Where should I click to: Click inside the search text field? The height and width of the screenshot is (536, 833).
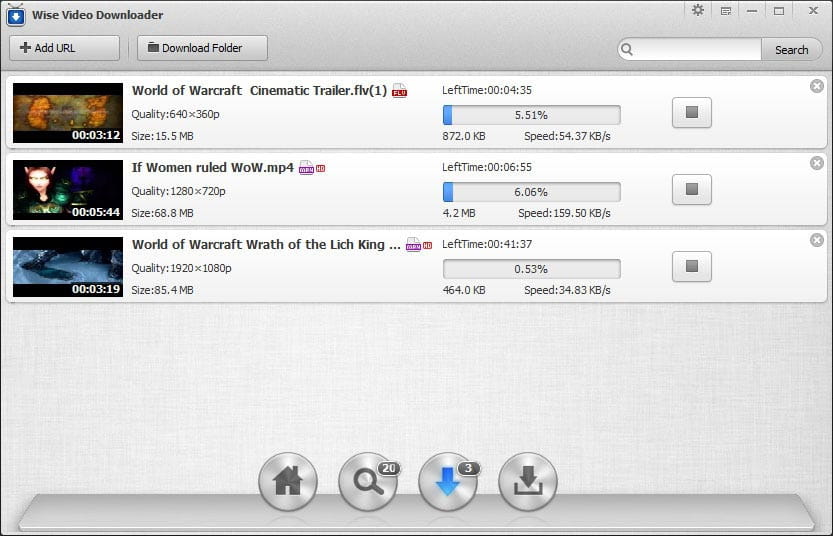pyautogui.click(x=696, y=50)
